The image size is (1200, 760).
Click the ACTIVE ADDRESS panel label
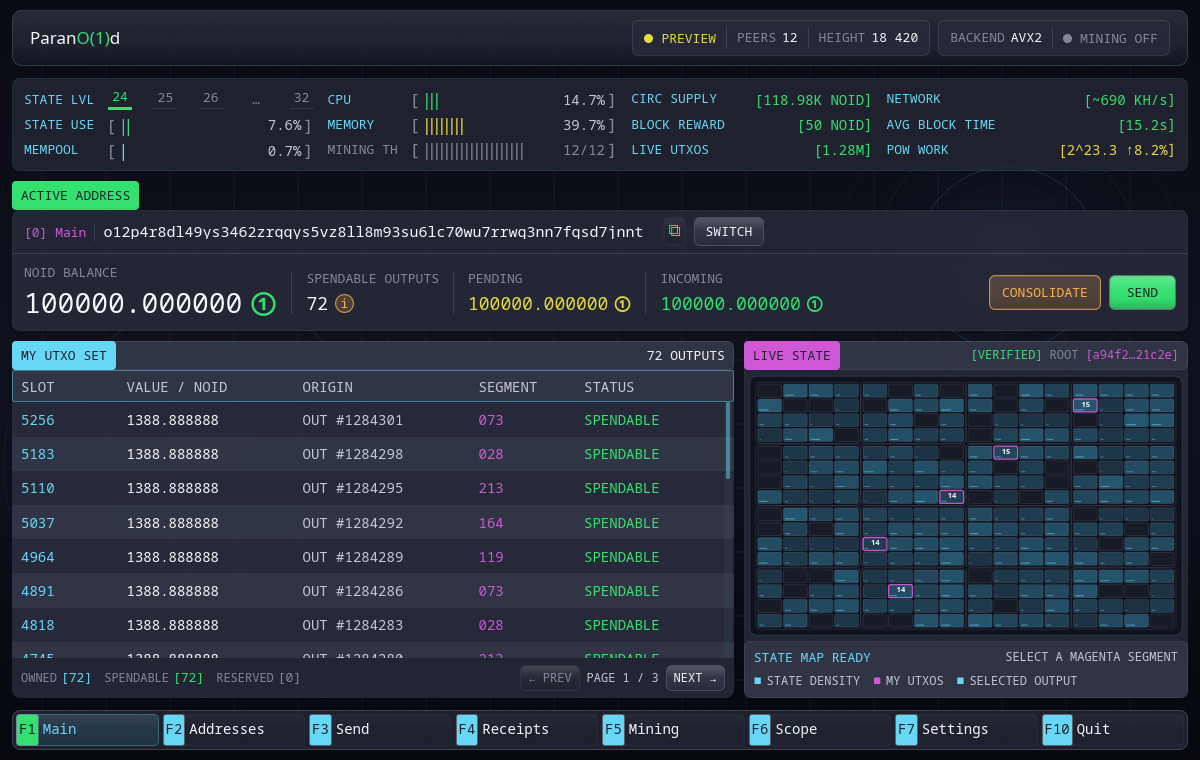pos(75,195)
